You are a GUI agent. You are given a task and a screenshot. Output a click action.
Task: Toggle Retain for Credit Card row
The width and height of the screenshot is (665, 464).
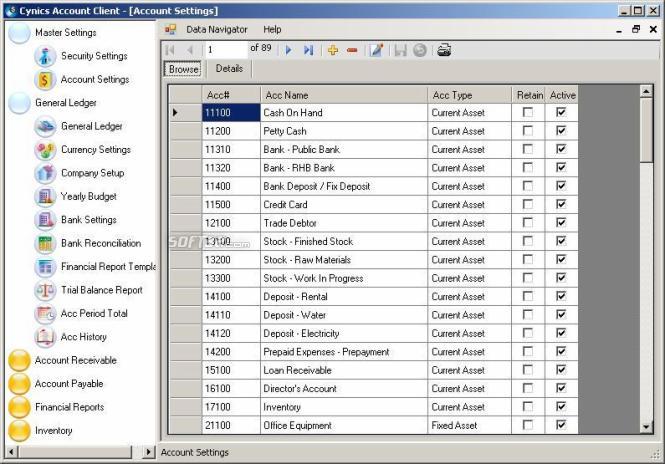[528, 204]
